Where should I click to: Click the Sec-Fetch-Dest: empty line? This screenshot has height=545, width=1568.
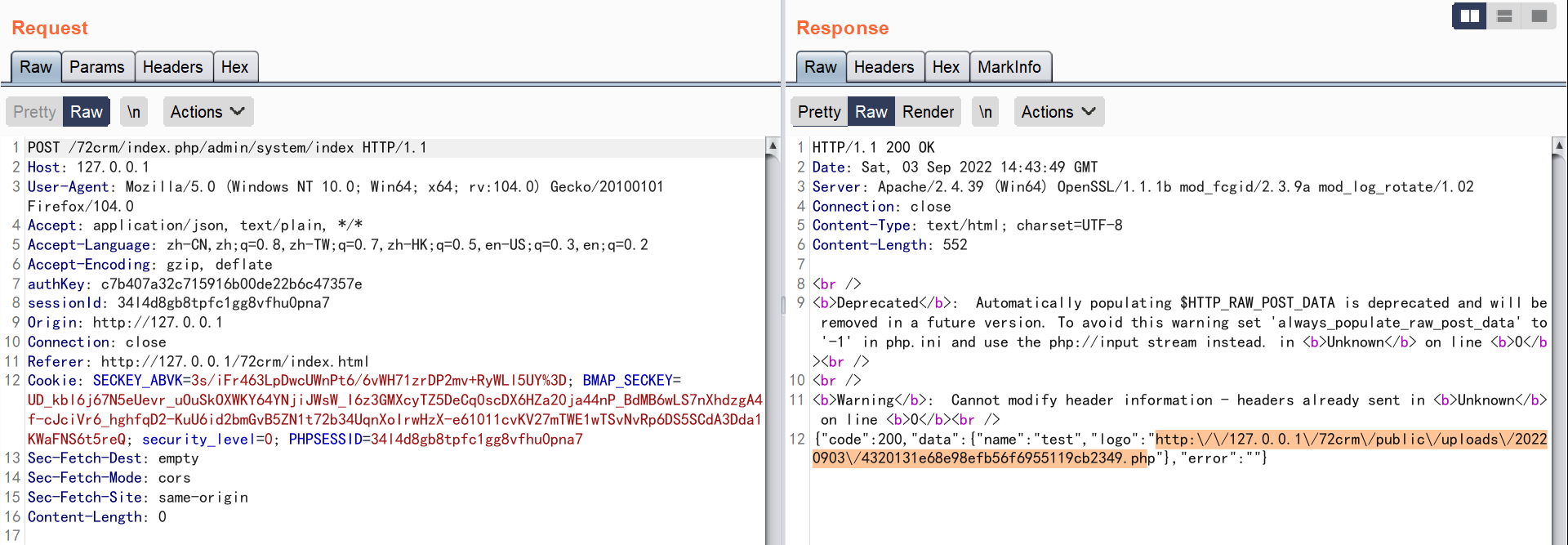114,458
